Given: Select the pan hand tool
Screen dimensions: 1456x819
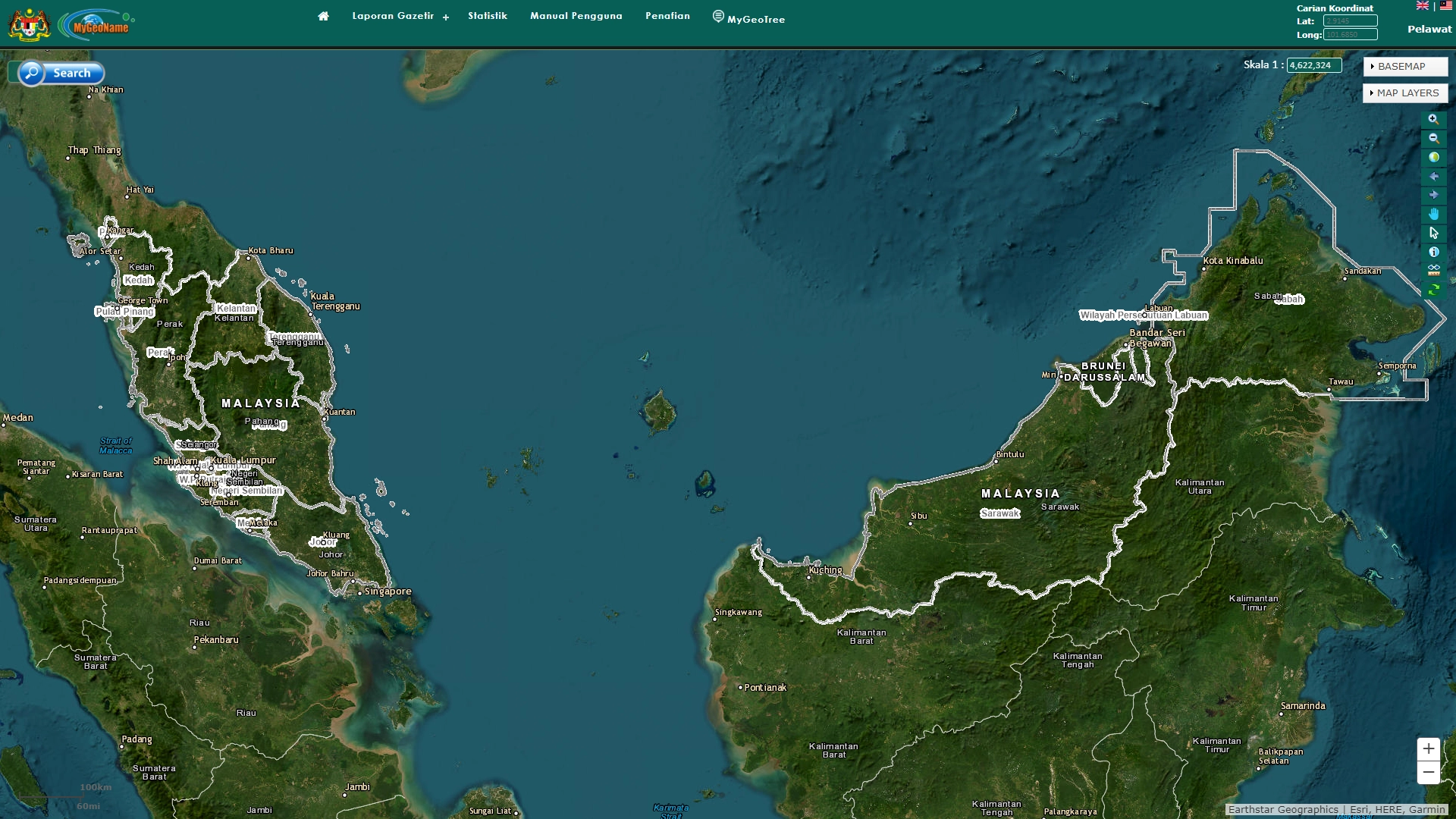Looking at the screenshot, I should click(1433, 215).
